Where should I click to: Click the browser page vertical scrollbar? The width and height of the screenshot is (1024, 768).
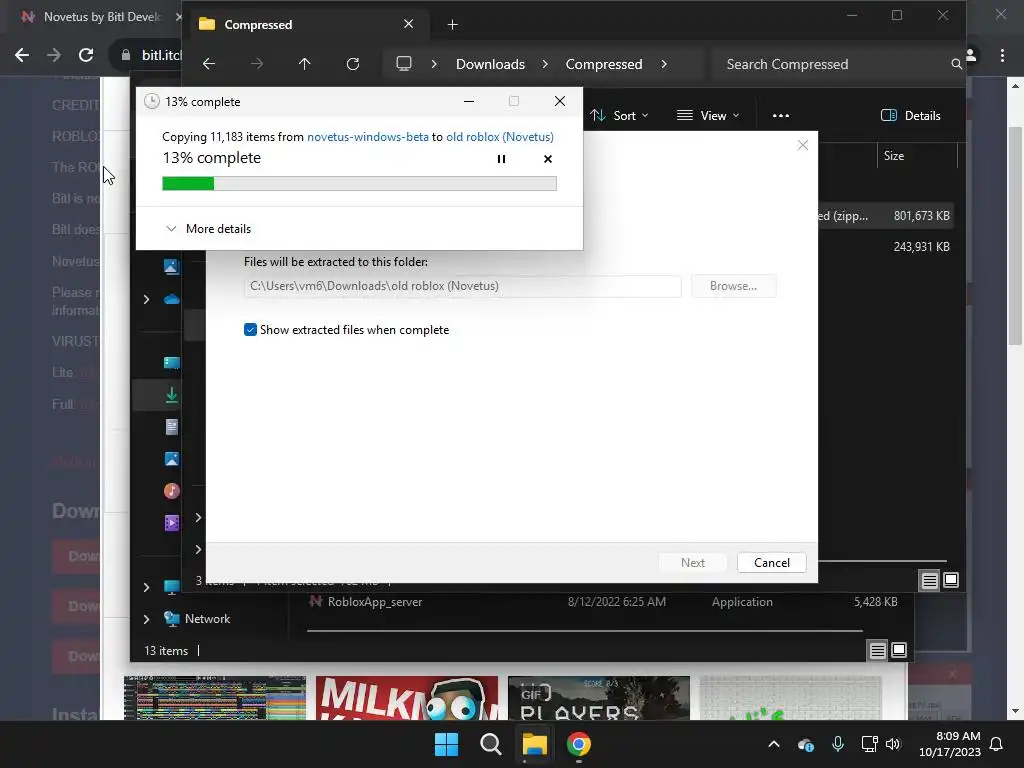(1015, 235)
